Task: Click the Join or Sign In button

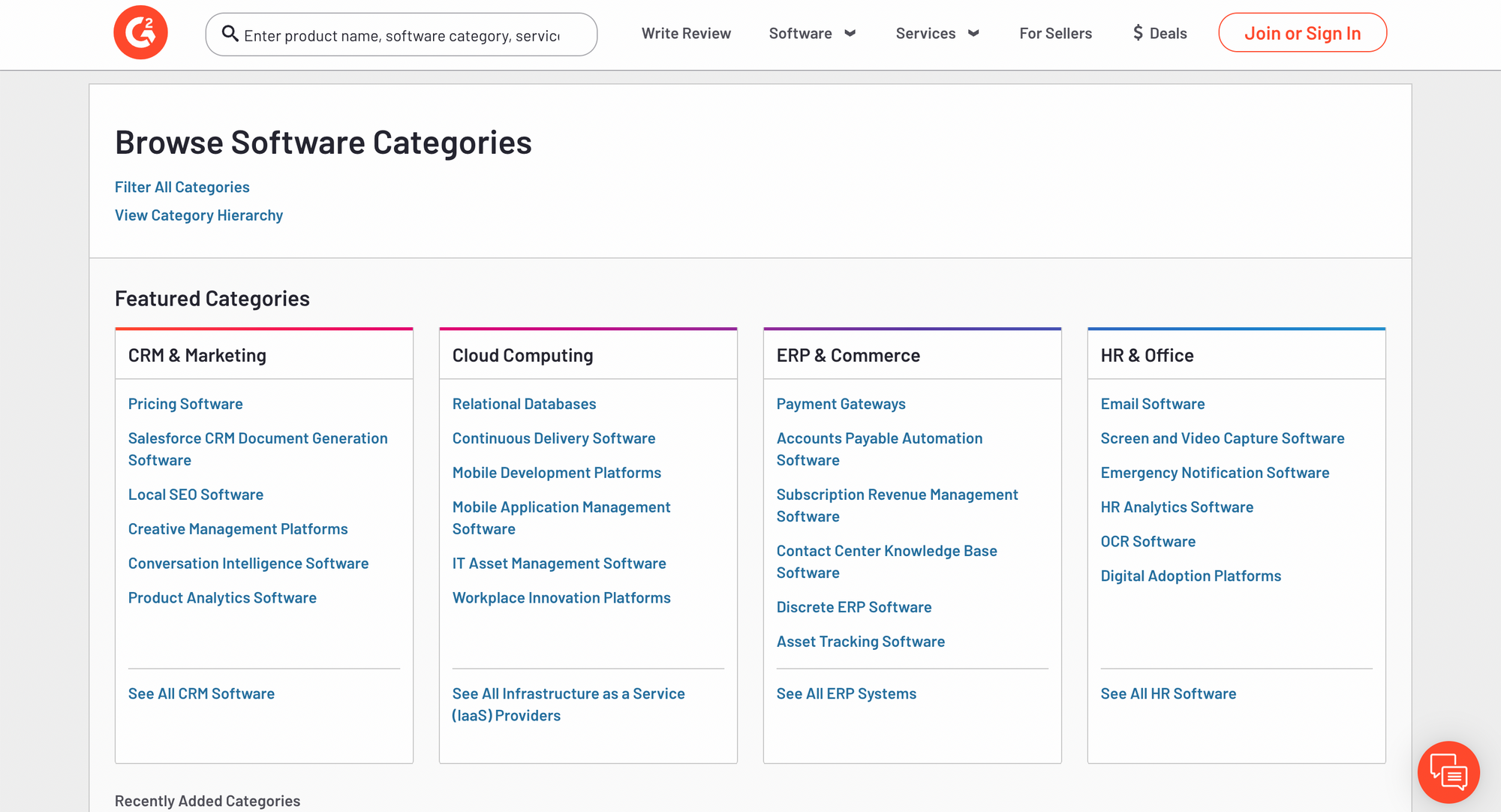Action: point(1302,33)
